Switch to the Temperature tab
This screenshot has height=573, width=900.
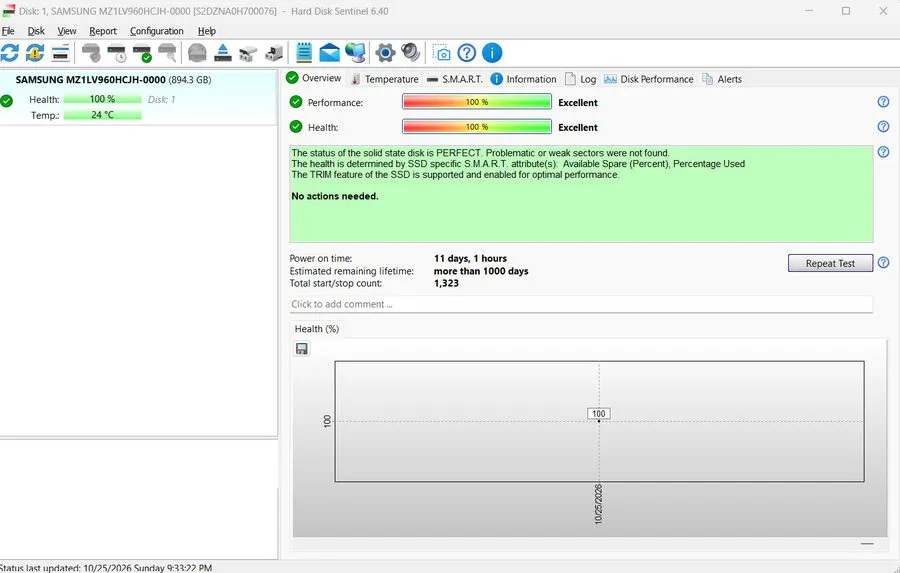tap(385, 79)
